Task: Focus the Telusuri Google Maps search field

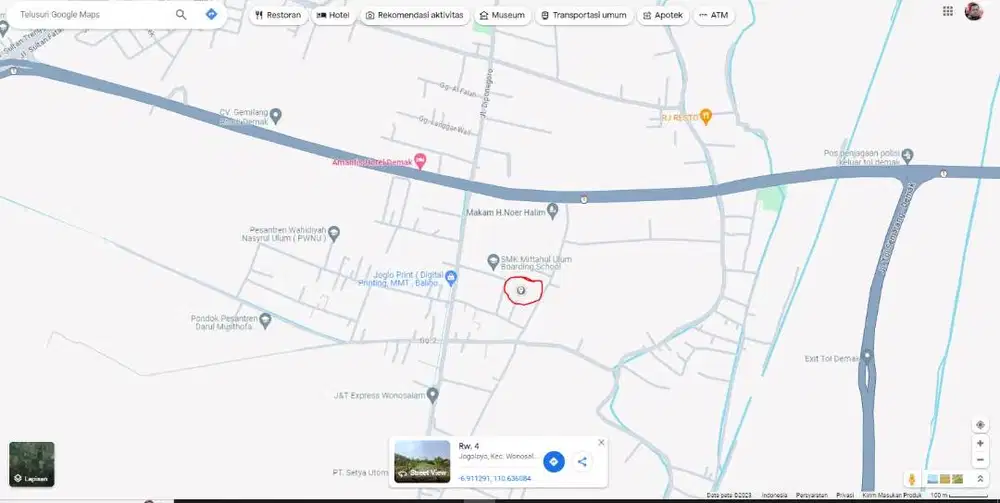Action: click(90, 15)
